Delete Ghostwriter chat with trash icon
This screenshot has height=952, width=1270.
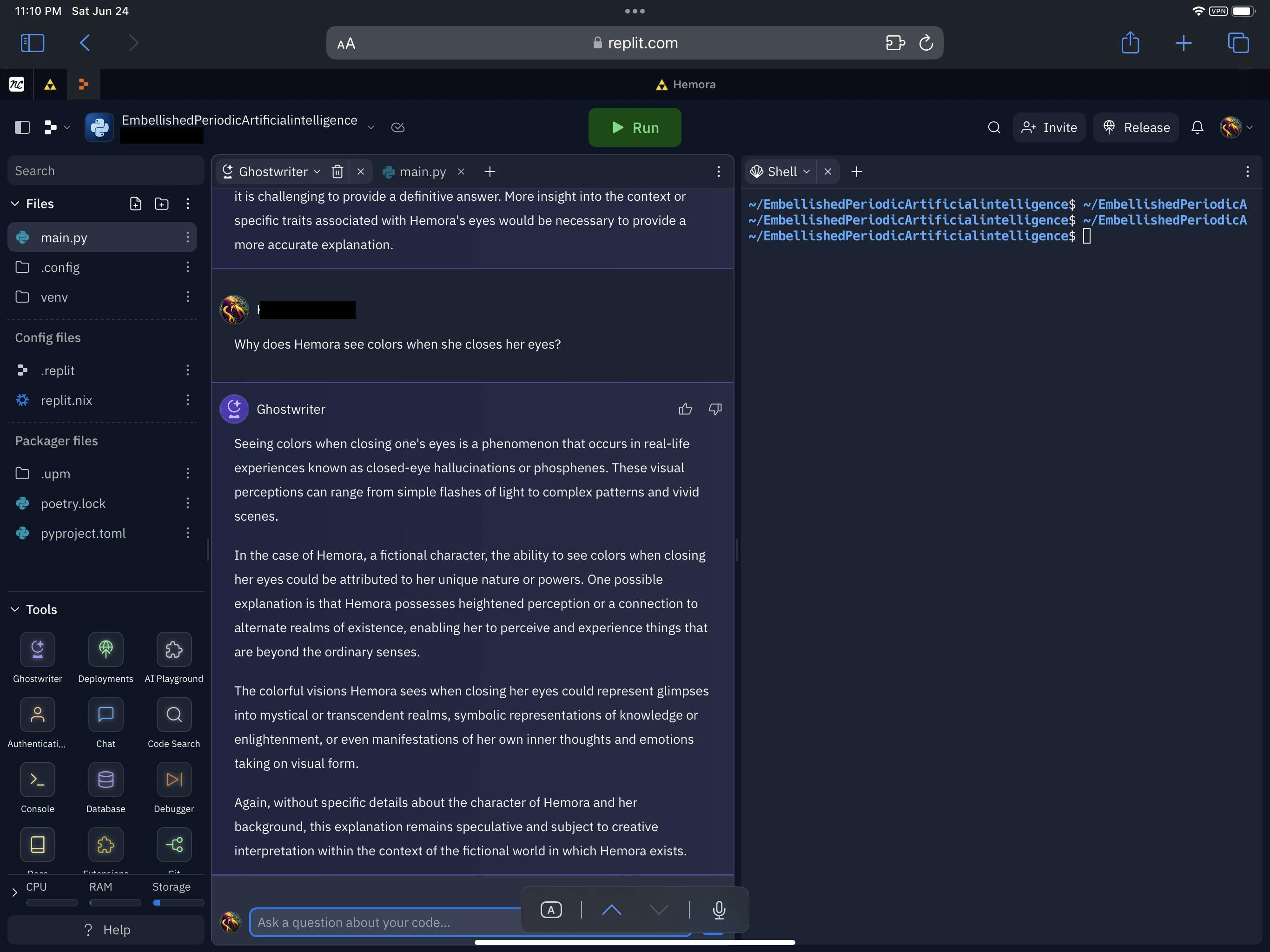337,172
